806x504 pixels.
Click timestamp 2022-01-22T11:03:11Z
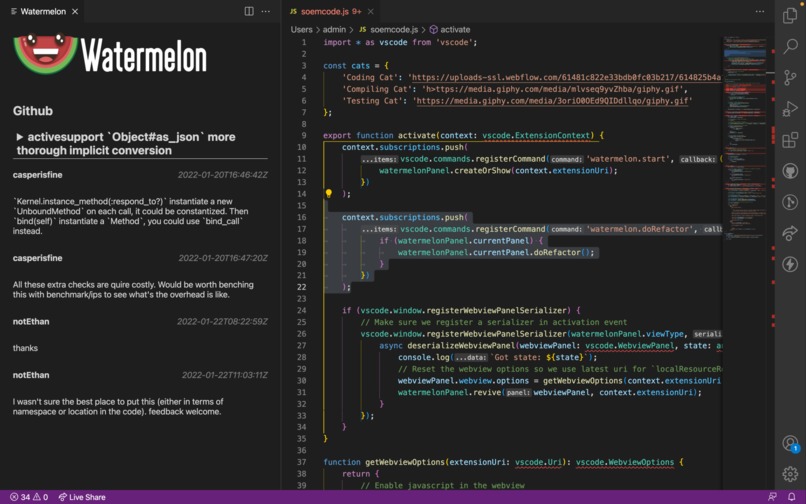click(x=225, y=375)
